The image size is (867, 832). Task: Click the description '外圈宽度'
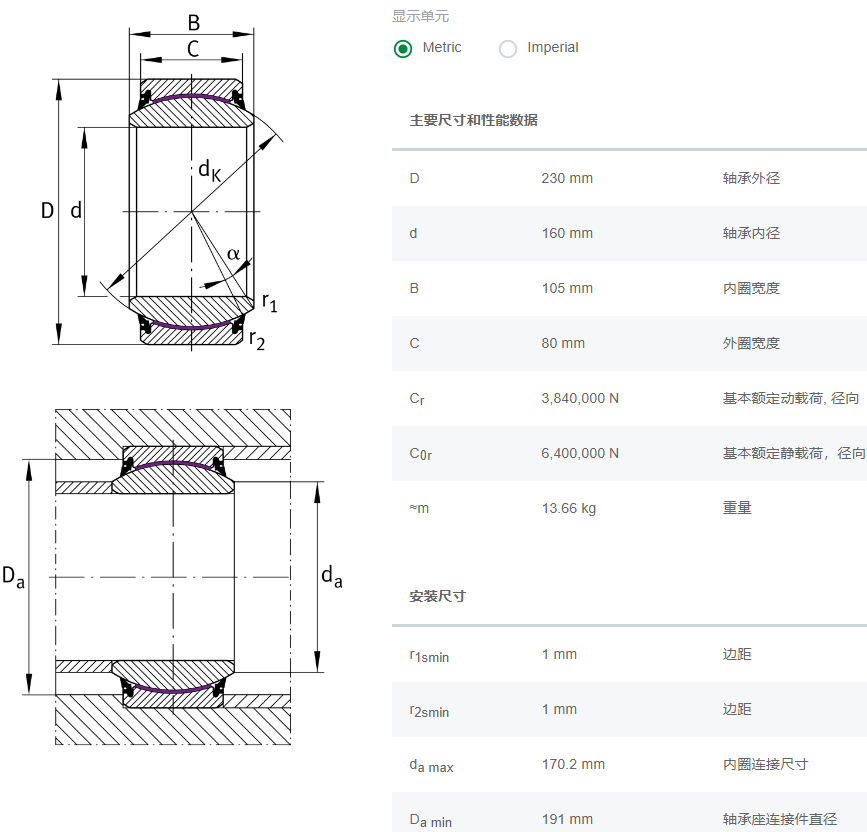click(751, 343)
